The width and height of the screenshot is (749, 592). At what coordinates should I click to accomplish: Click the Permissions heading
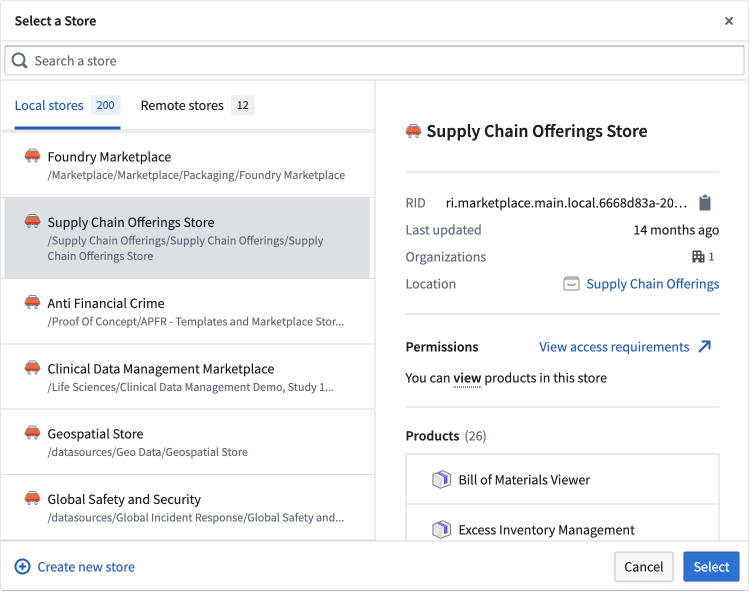point(442,347)
